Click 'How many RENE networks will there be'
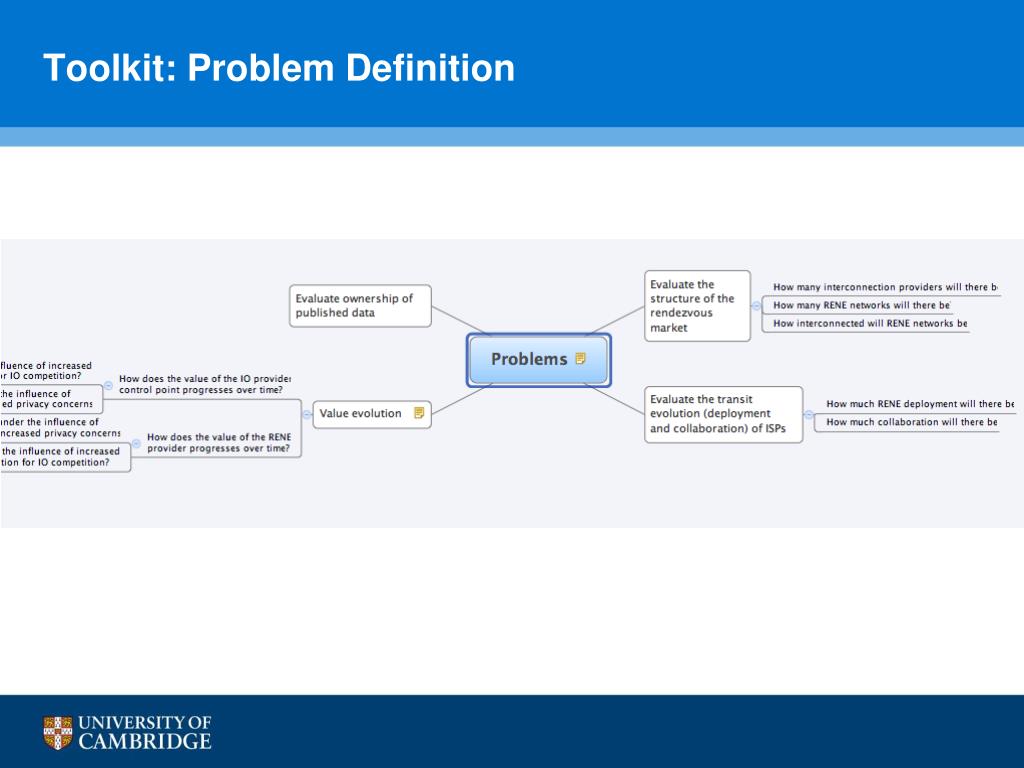 click(x=861, y=305)
